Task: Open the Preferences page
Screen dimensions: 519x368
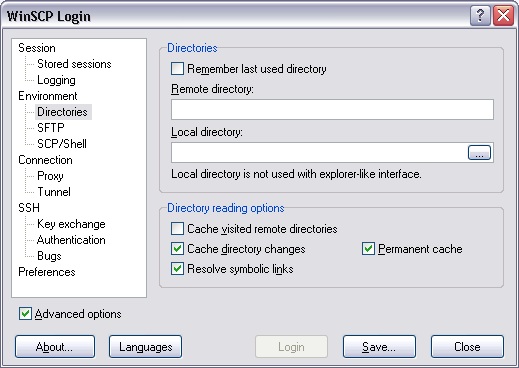Action: pyautogui.click(x=47, y=272)
